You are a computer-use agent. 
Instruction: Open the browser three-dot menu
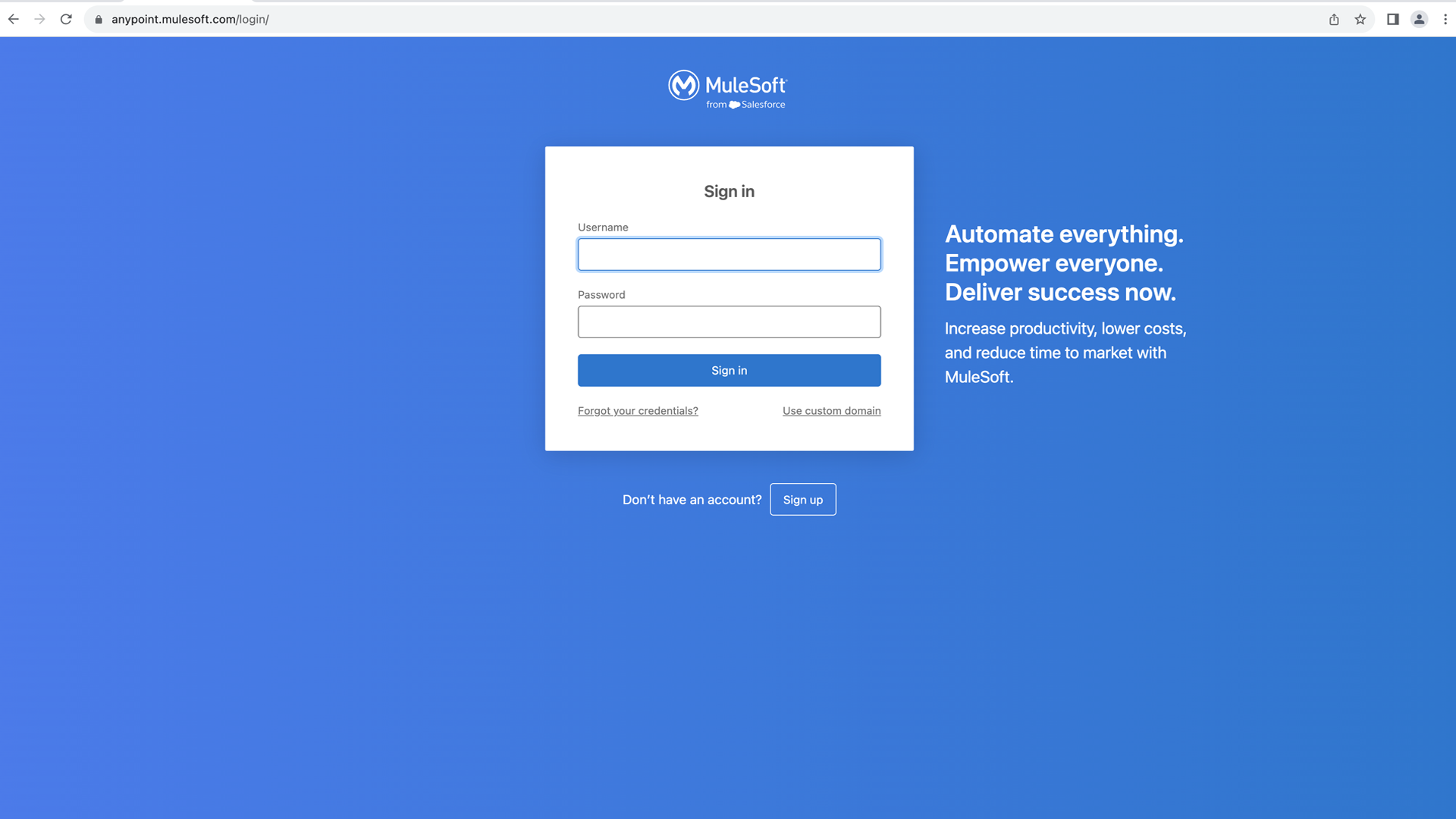[1445, 19]
